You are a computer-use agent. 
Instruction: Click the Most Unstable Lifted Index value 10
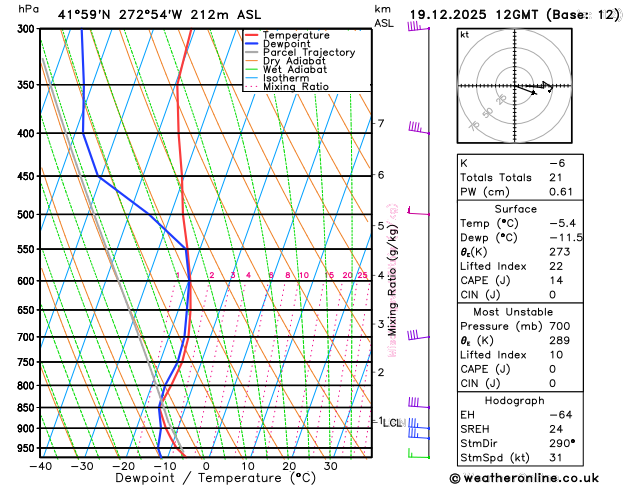tap(556, 355)
